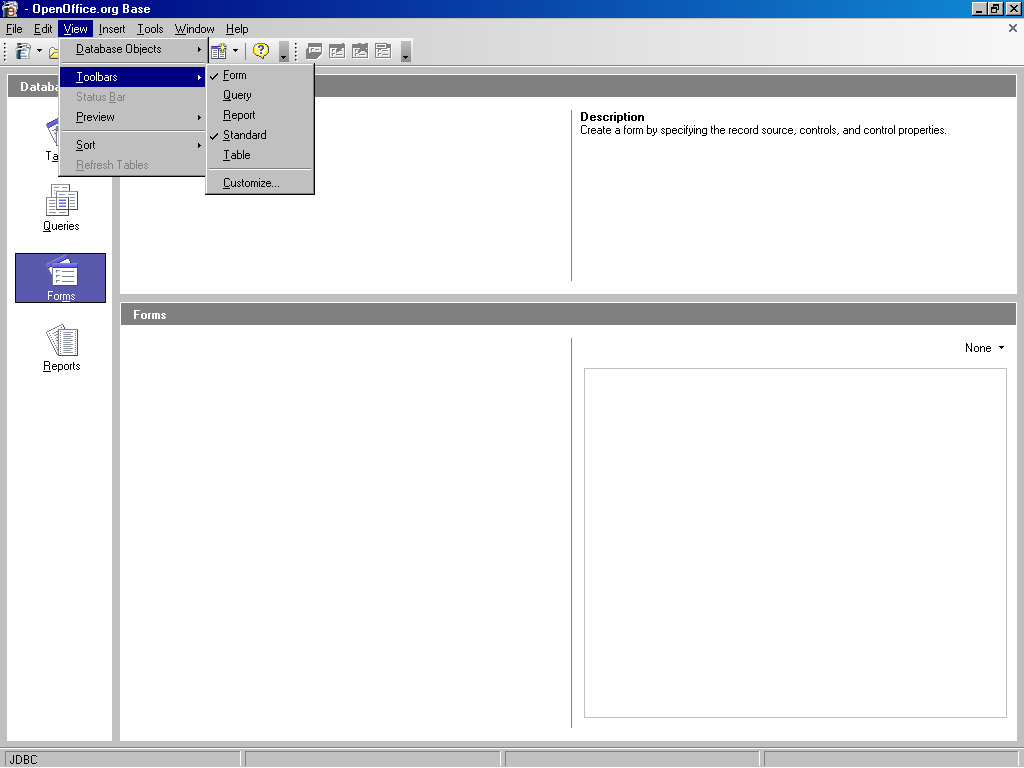1024x768 pixels.
Task: Click the last icon in Form toolbar
Action: 383,51
